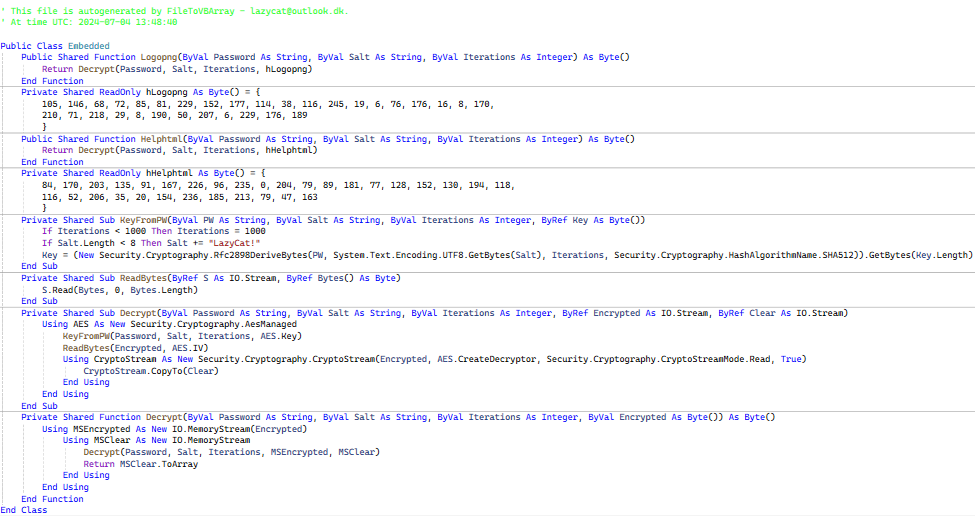The image size is (975, 516).
Task: Click CryptoStreamMode.Read in the CryptoStream constructor
Action: (x=716, y=359)
